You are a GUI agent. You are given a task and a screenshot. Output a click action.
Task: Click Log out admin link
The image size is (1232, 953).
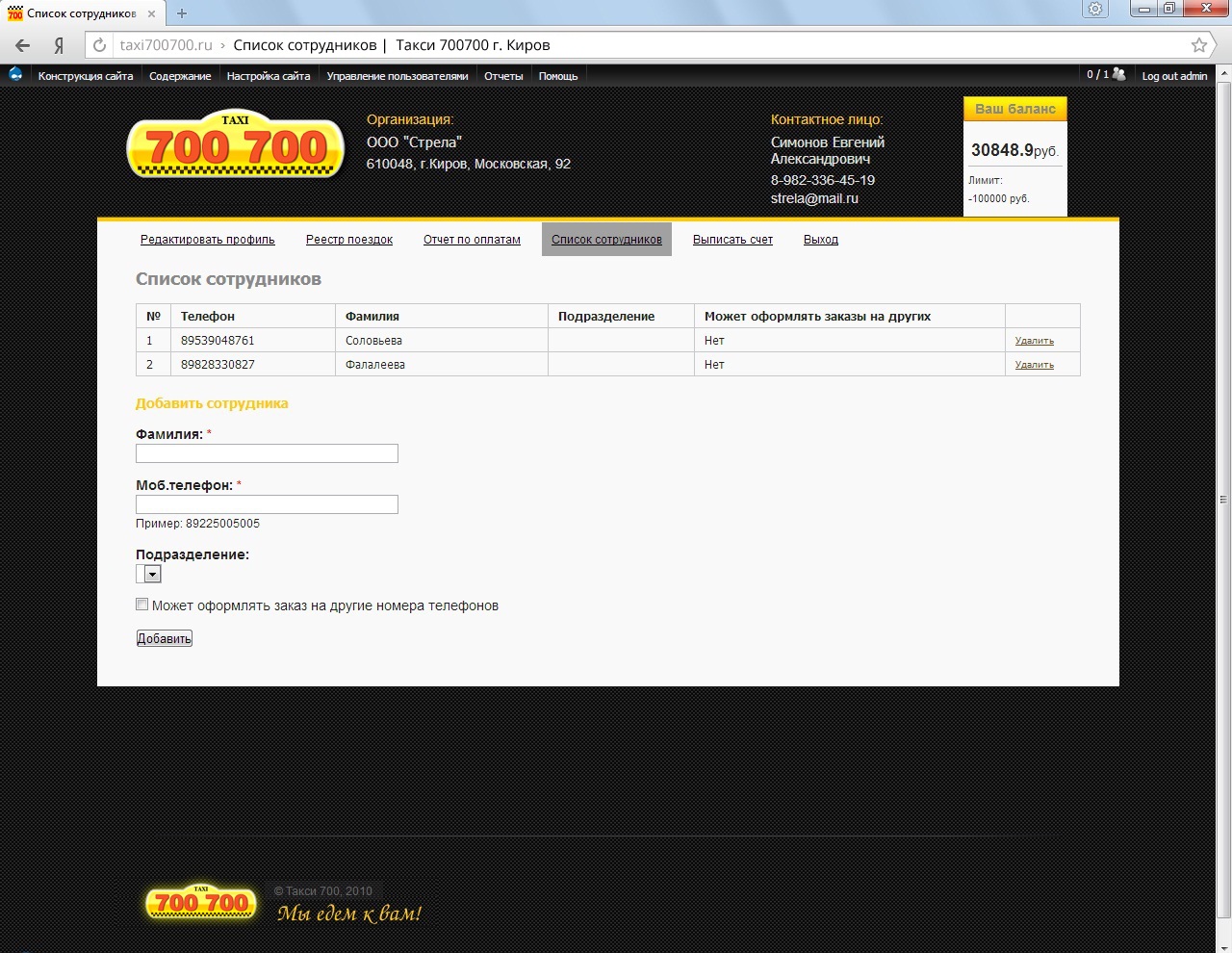click(1173, 76)
